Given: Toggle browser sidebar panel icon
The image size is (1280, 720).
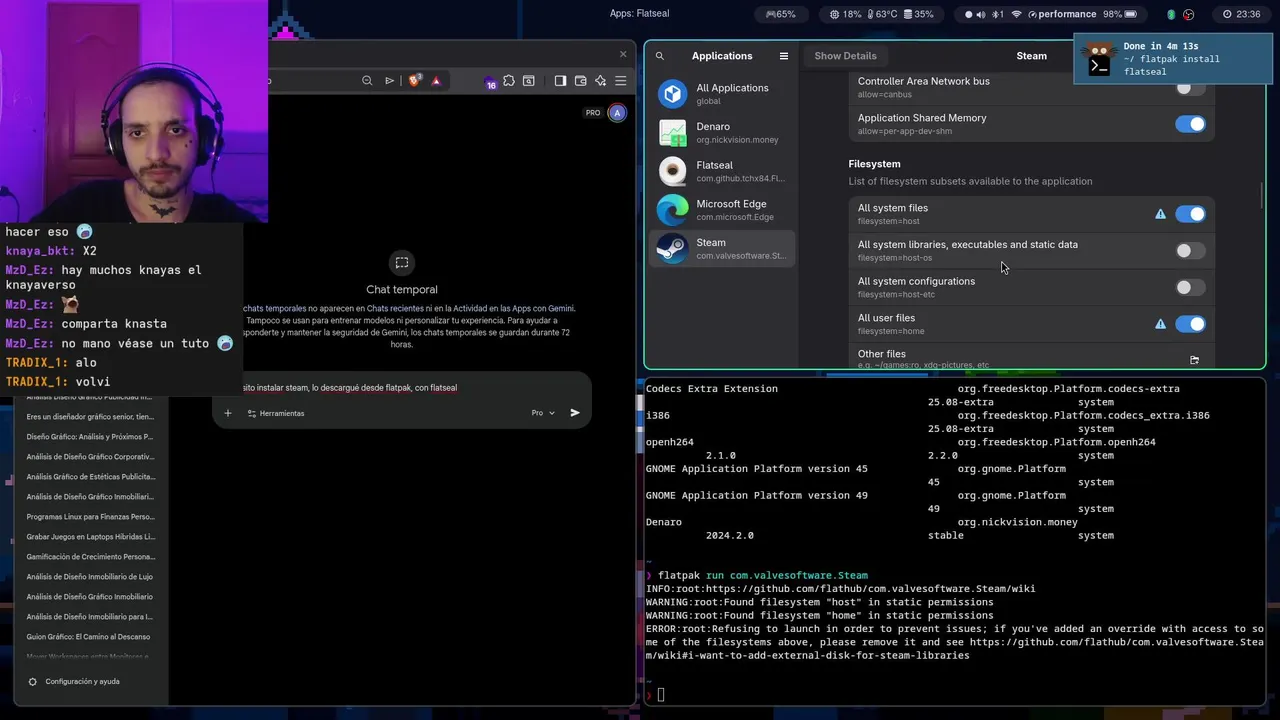Looking at the screenshot, I should click(560, 81).
